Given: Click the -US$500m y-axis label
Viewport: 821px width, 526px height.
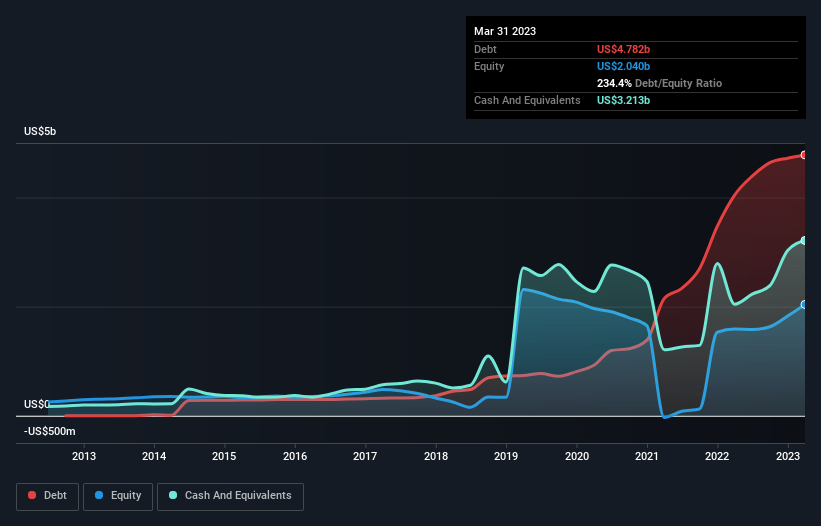Looking at the screenshot, I should (x=50, y=431).
